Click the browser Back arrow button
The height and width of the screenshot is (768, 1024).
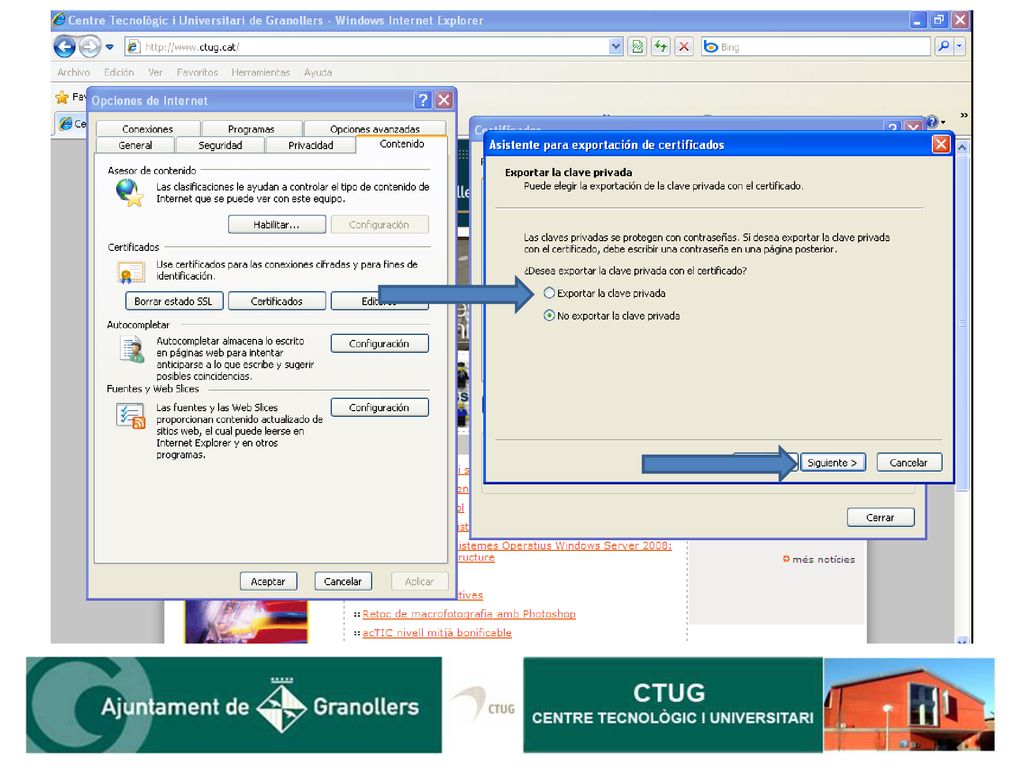click(x=65, y=47)
